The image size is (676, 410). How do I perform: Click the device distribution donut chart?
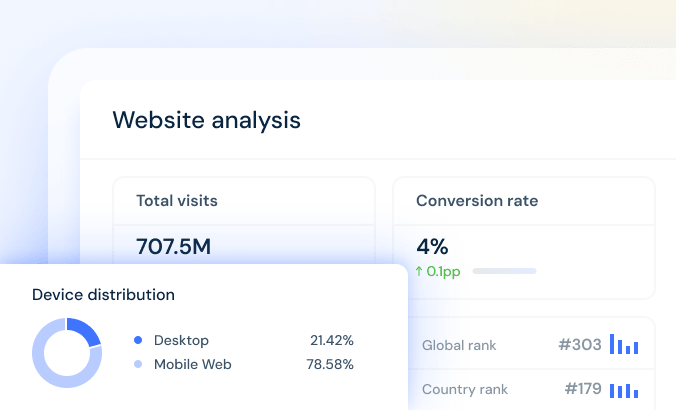pyautogui.click(x=67, y=353)
